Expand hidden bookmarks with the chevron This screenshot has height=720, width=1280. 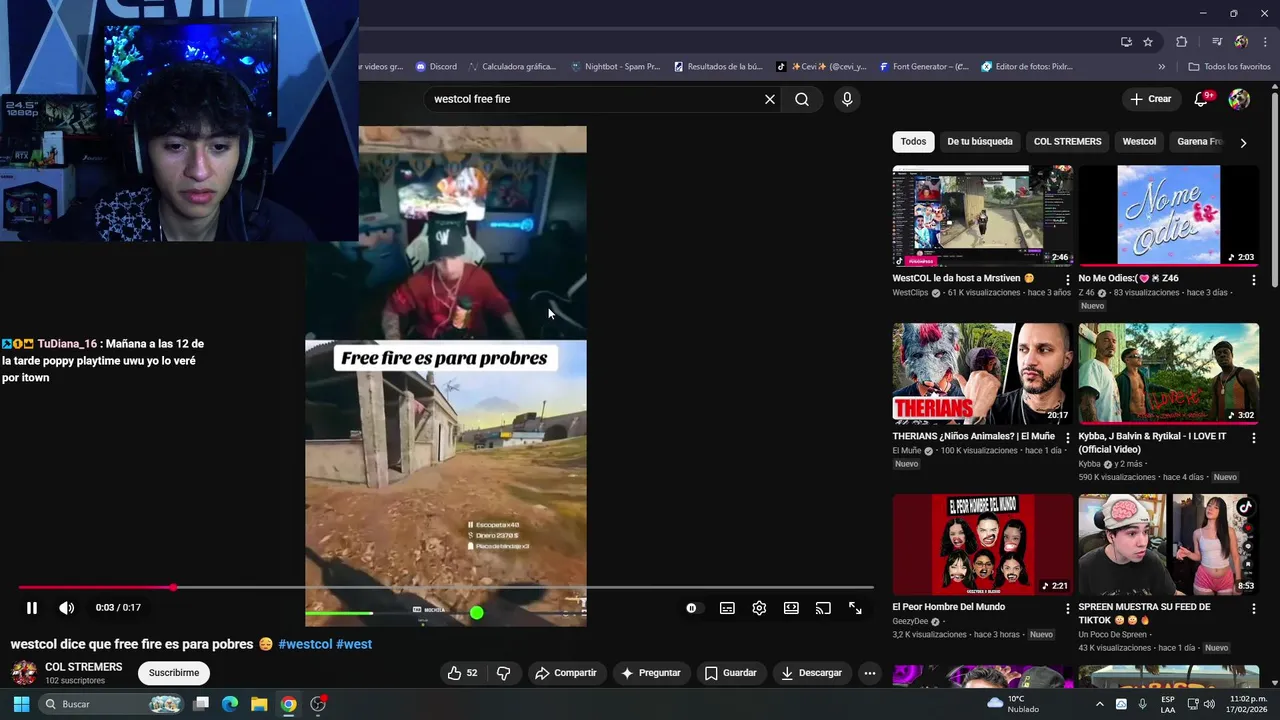pos(1161,67)
